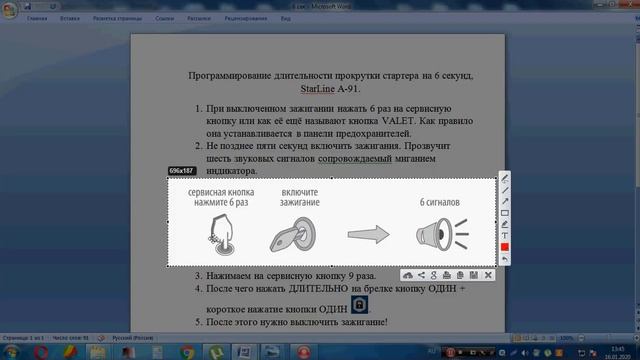
Task: Click the Русский (Россия) language indicator
Action: tap(133, 338)
